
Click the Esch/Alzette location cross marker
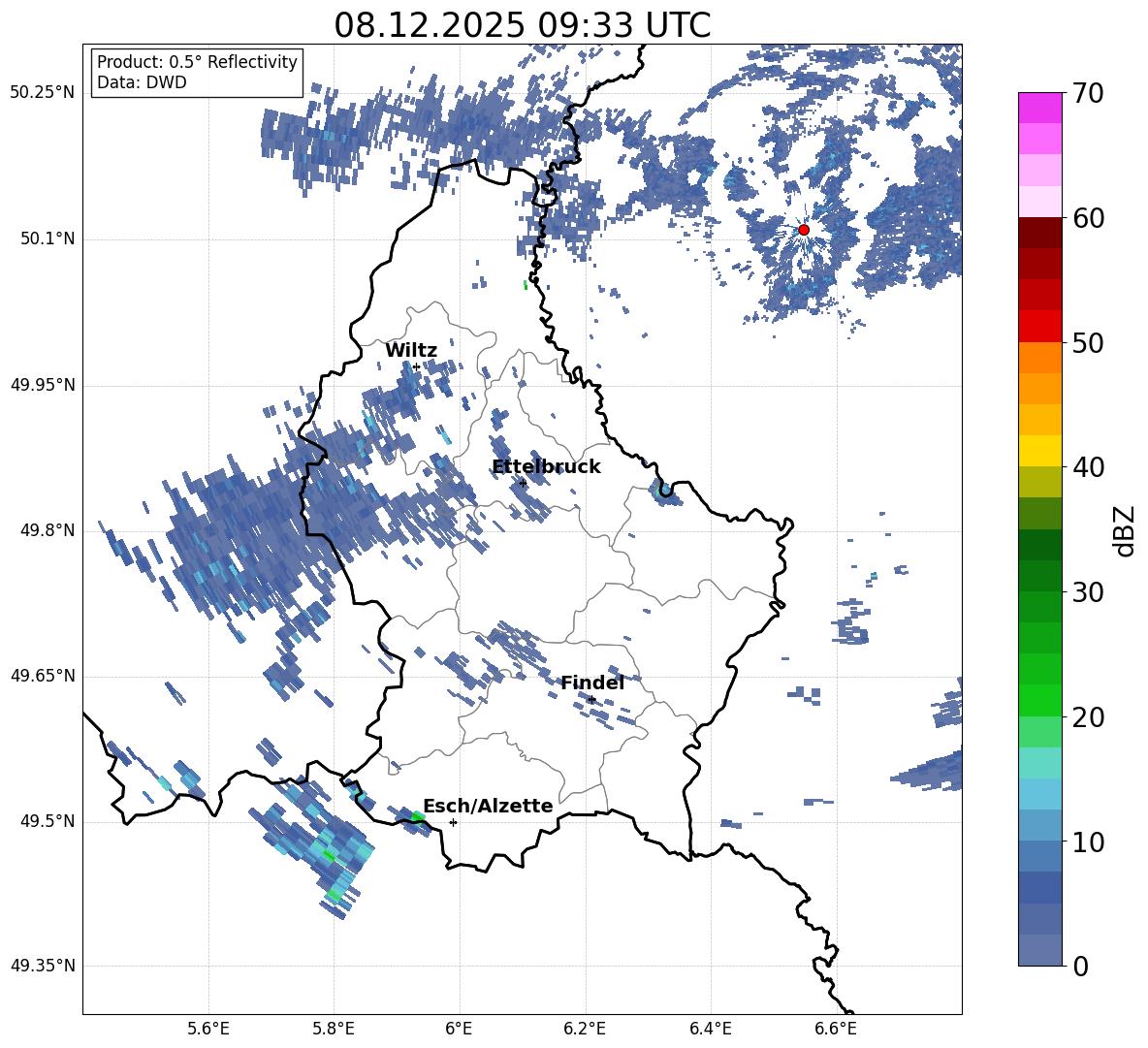[x=453, y=822]
